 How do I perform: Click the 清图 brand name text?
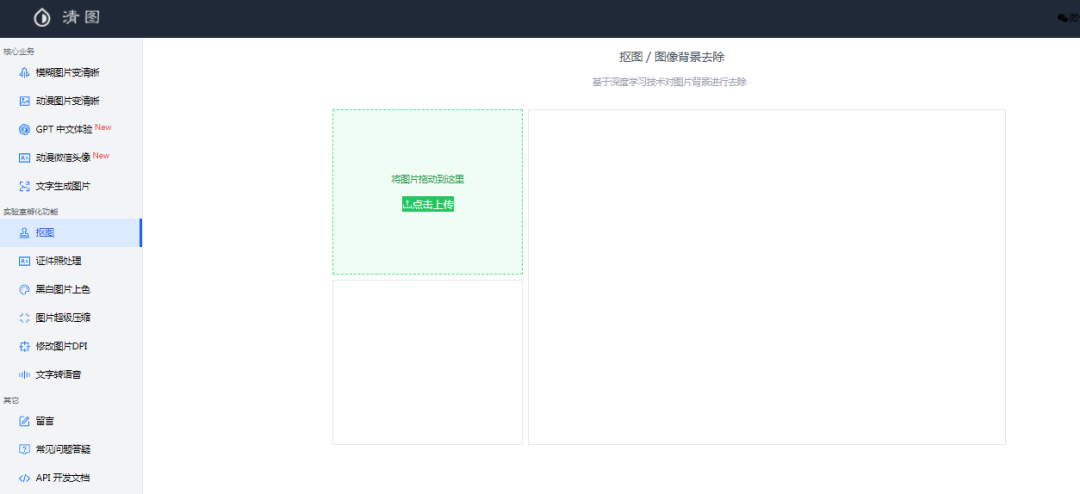81,18
